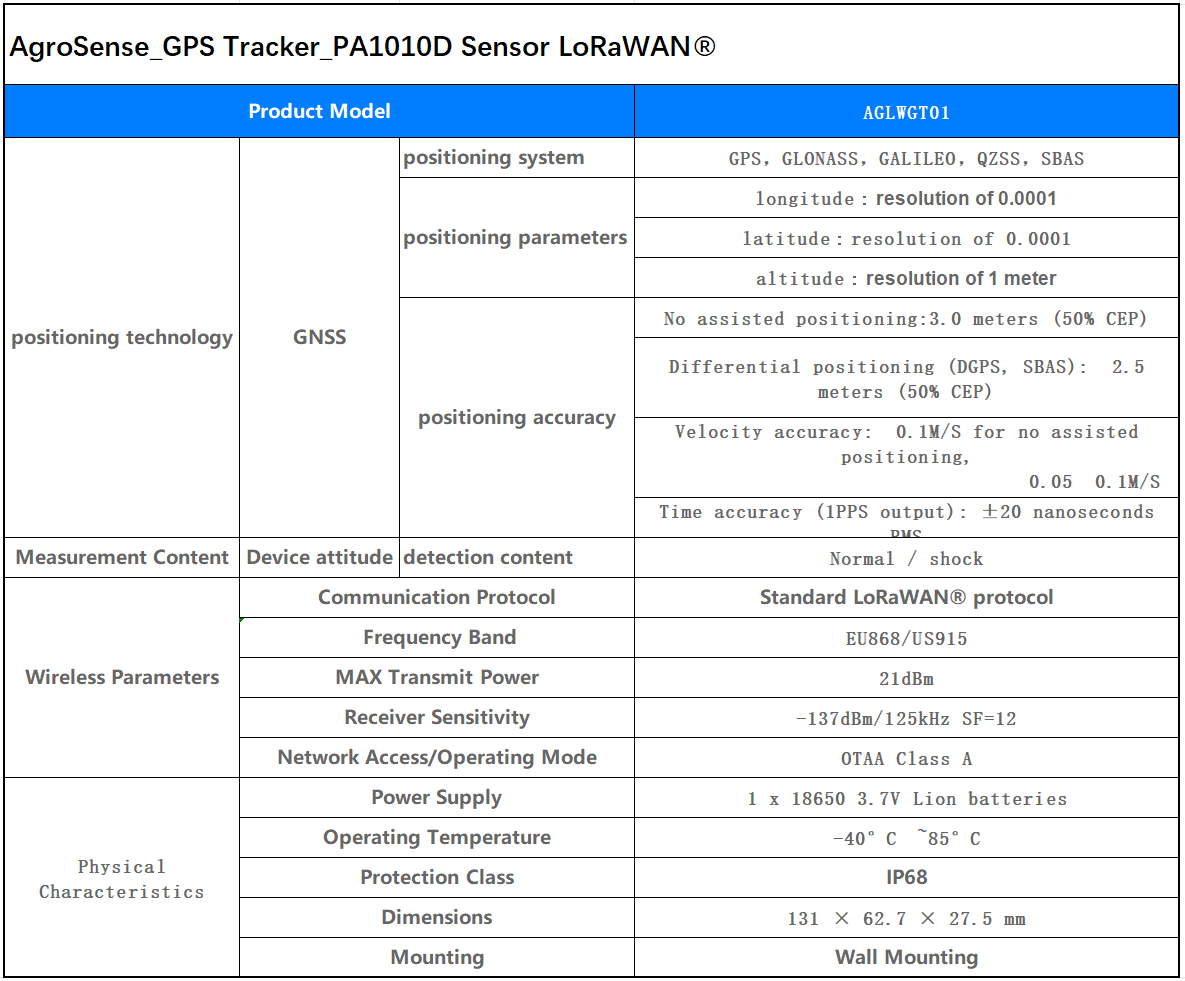This screenshot has width=1185, height=981.
Task: Select the Operating Temperature cell
Action: click(x=437, y=838)
